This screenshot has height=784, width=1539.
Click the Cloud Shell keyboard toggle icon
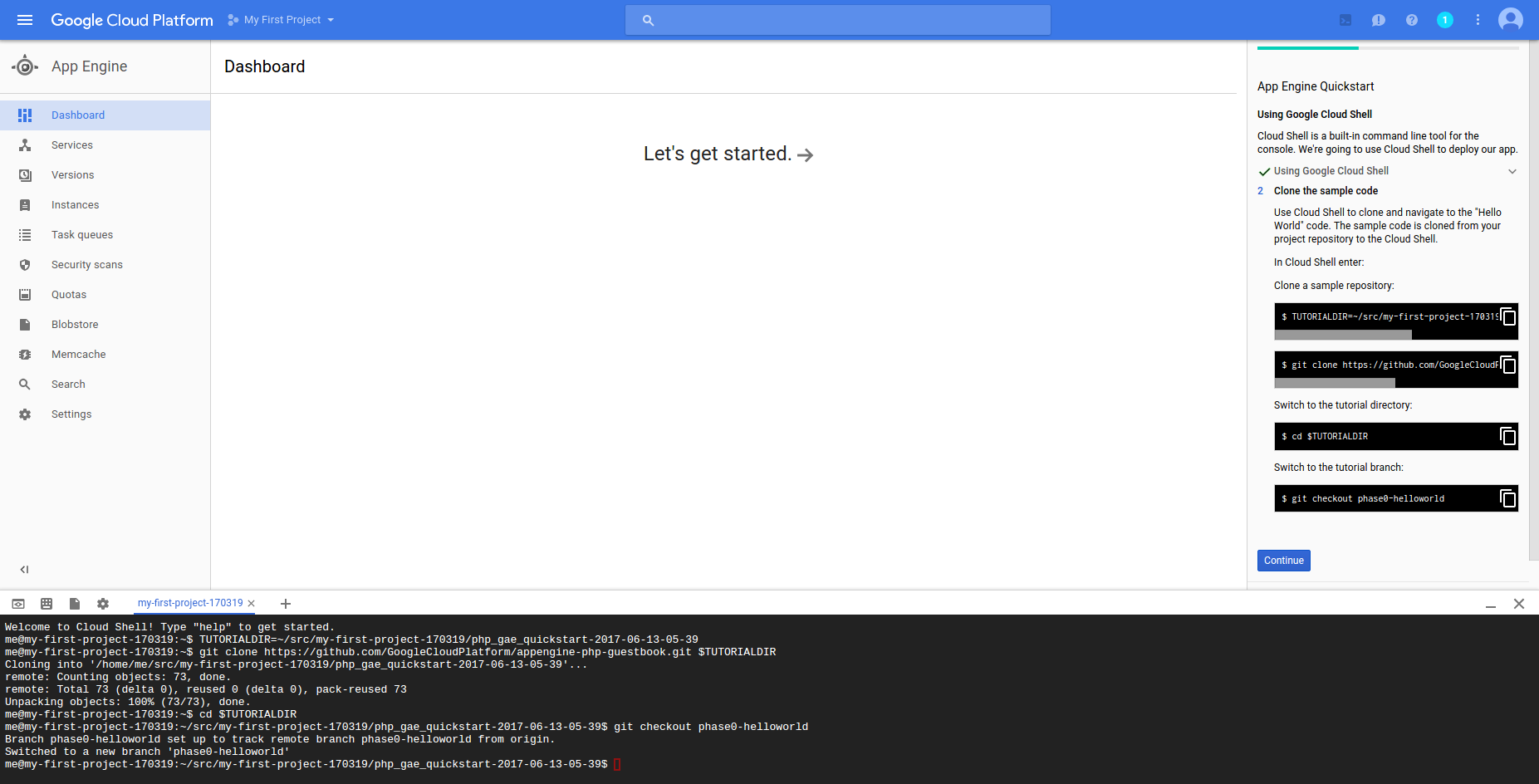click(47, 604)
